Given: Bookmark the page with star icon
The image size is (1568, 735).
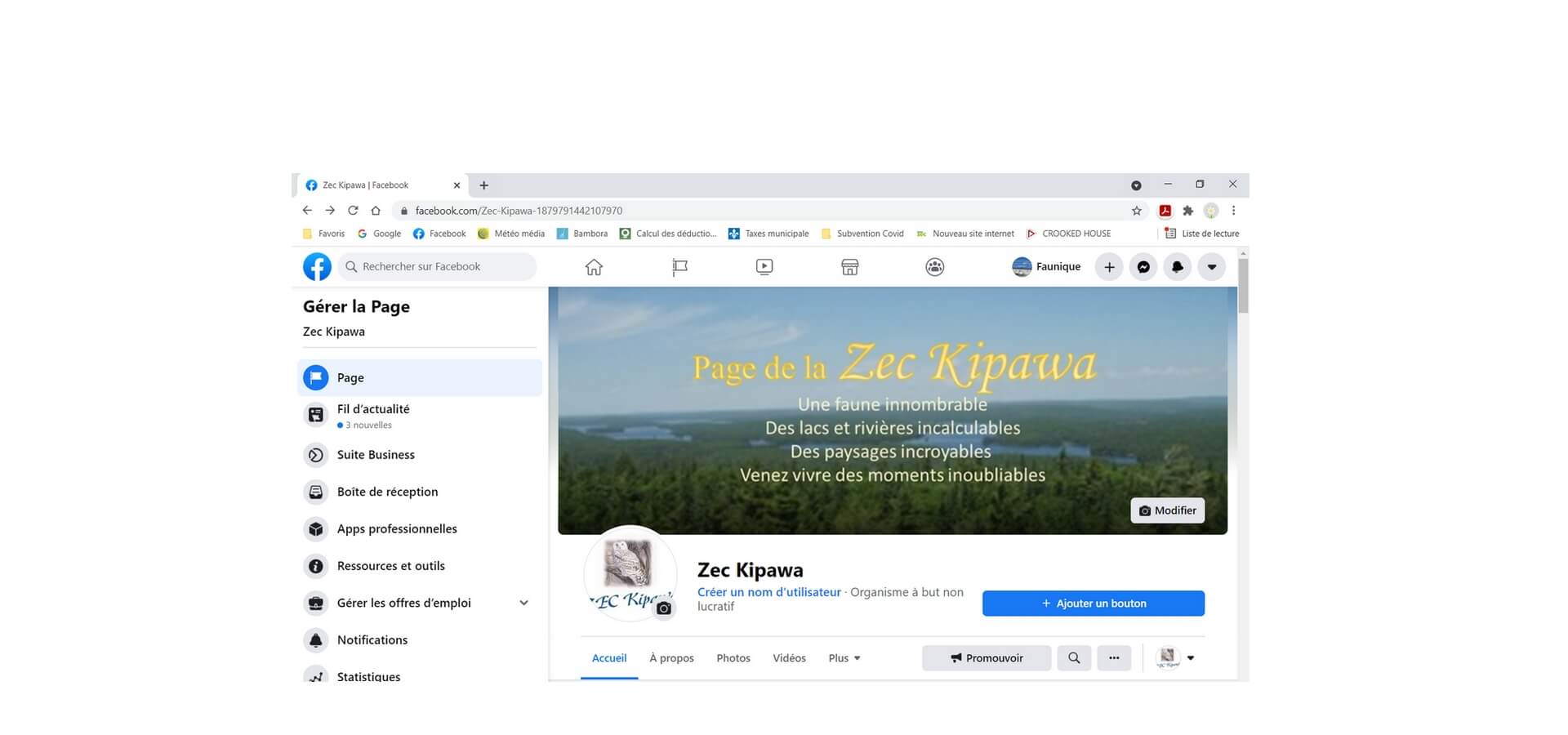Looking at the screenshot, I should [1137, 211].
